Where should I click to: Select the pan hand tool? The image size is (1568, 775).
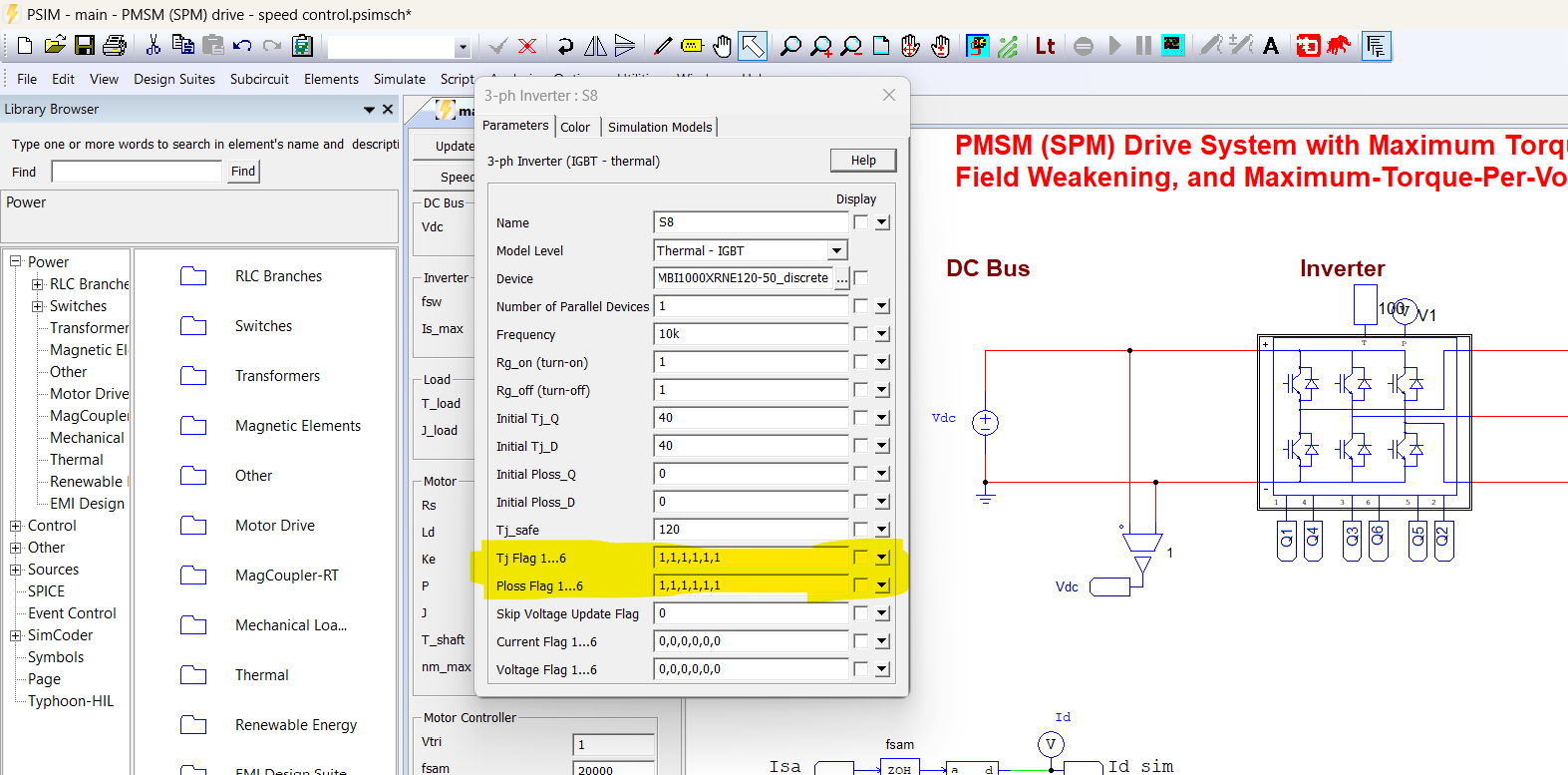722,46
